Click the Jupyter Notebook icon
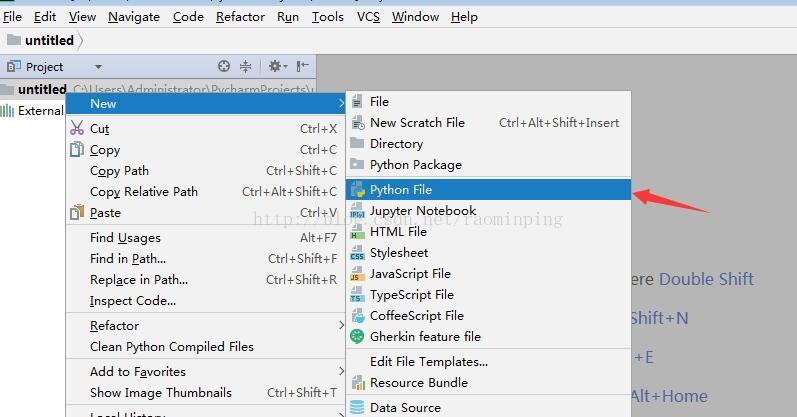This screenshot has width=797, height=417. [357, 211]
